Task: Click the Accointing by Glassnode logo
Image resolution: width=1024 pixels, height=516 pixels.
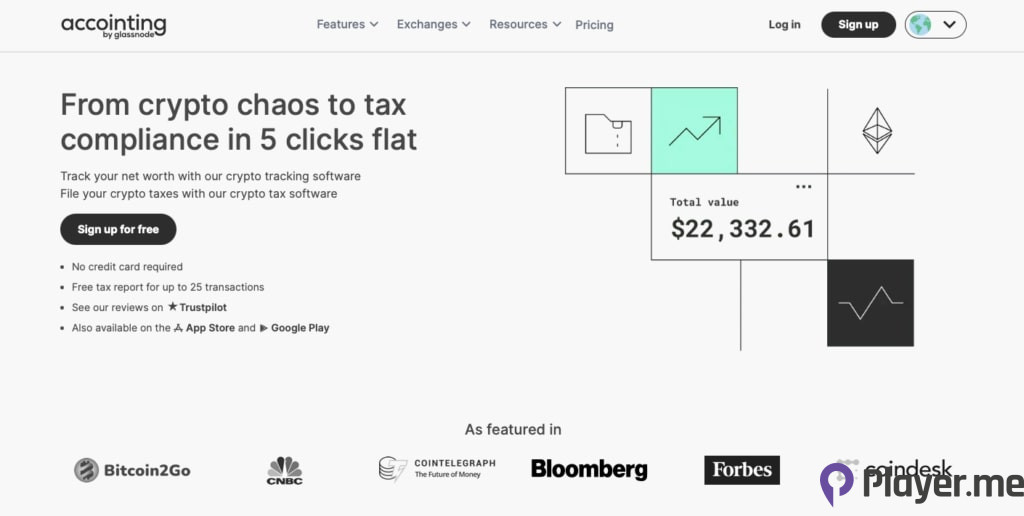Action: tap(113, 26)
